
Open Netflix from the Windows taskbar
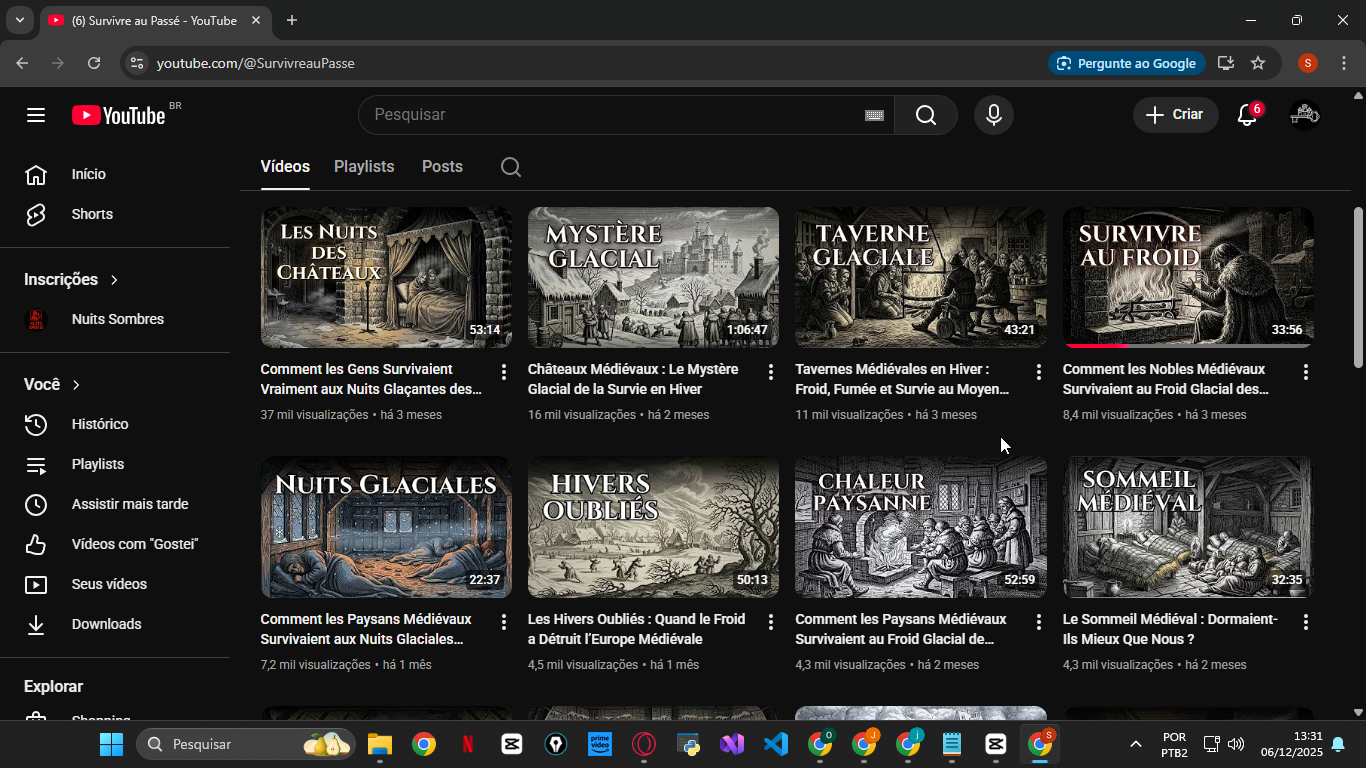[468, 744]
